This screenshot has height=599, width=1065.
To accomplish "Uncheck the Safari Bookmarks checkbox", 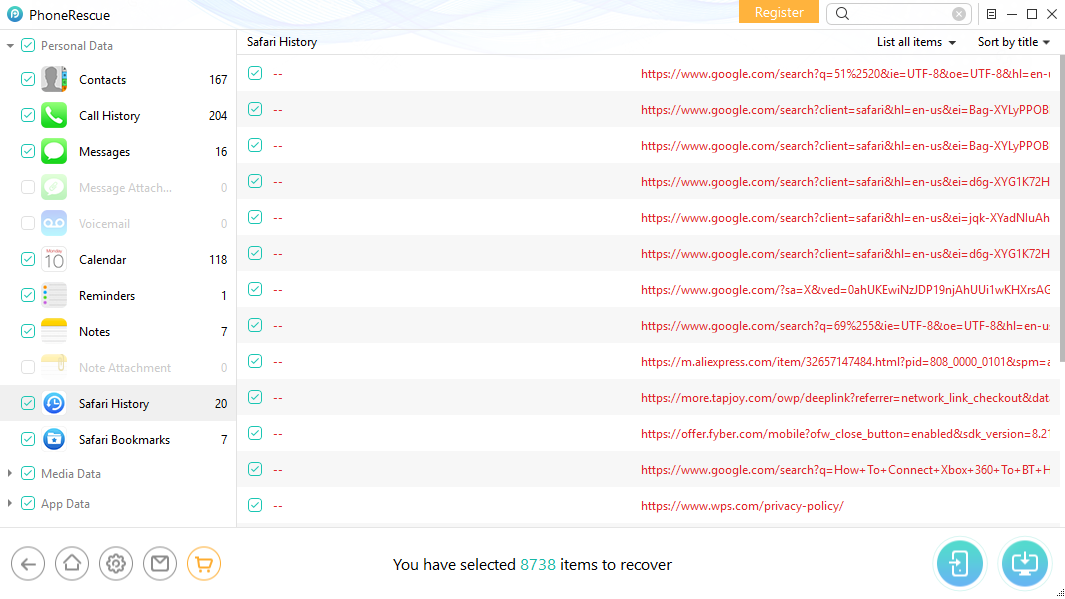I will [x=28, y=440].
